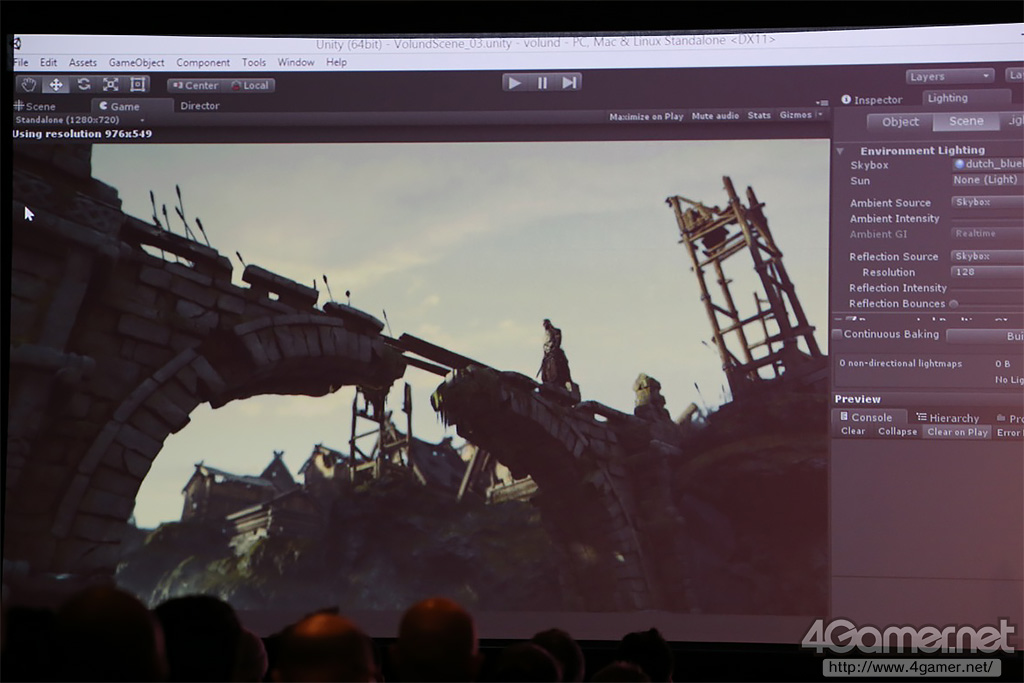Screen dimensions: 1024x683
Task: Click the Preview panel header
Action: [857, 399]
